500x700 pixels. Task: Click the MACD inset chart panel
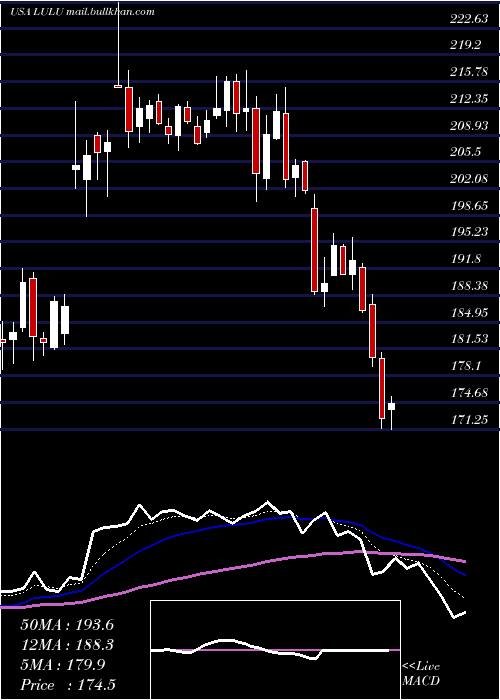tap(275, 650)
